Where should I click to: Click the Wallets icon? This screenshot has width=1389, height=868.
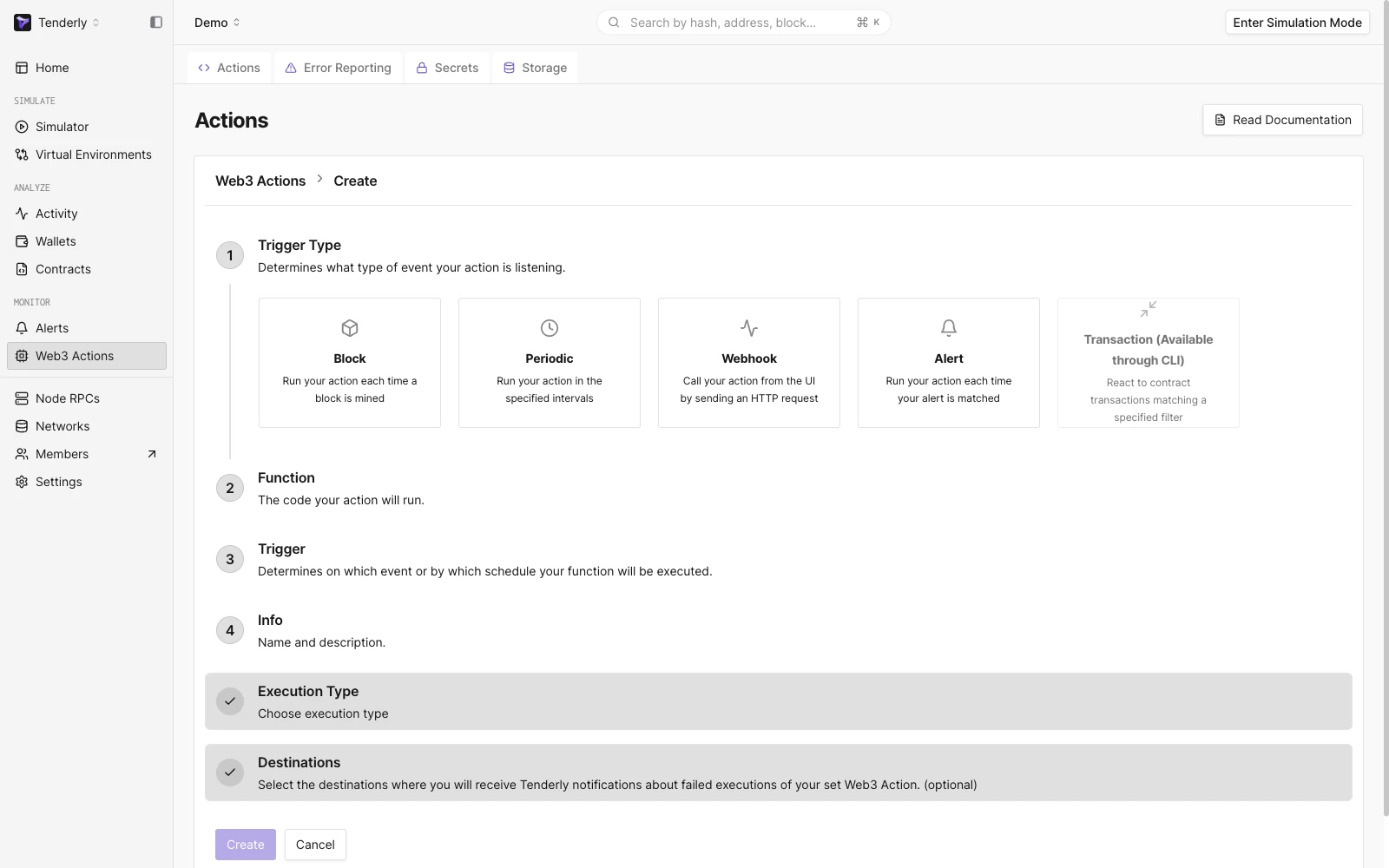(x=22, y=241)
